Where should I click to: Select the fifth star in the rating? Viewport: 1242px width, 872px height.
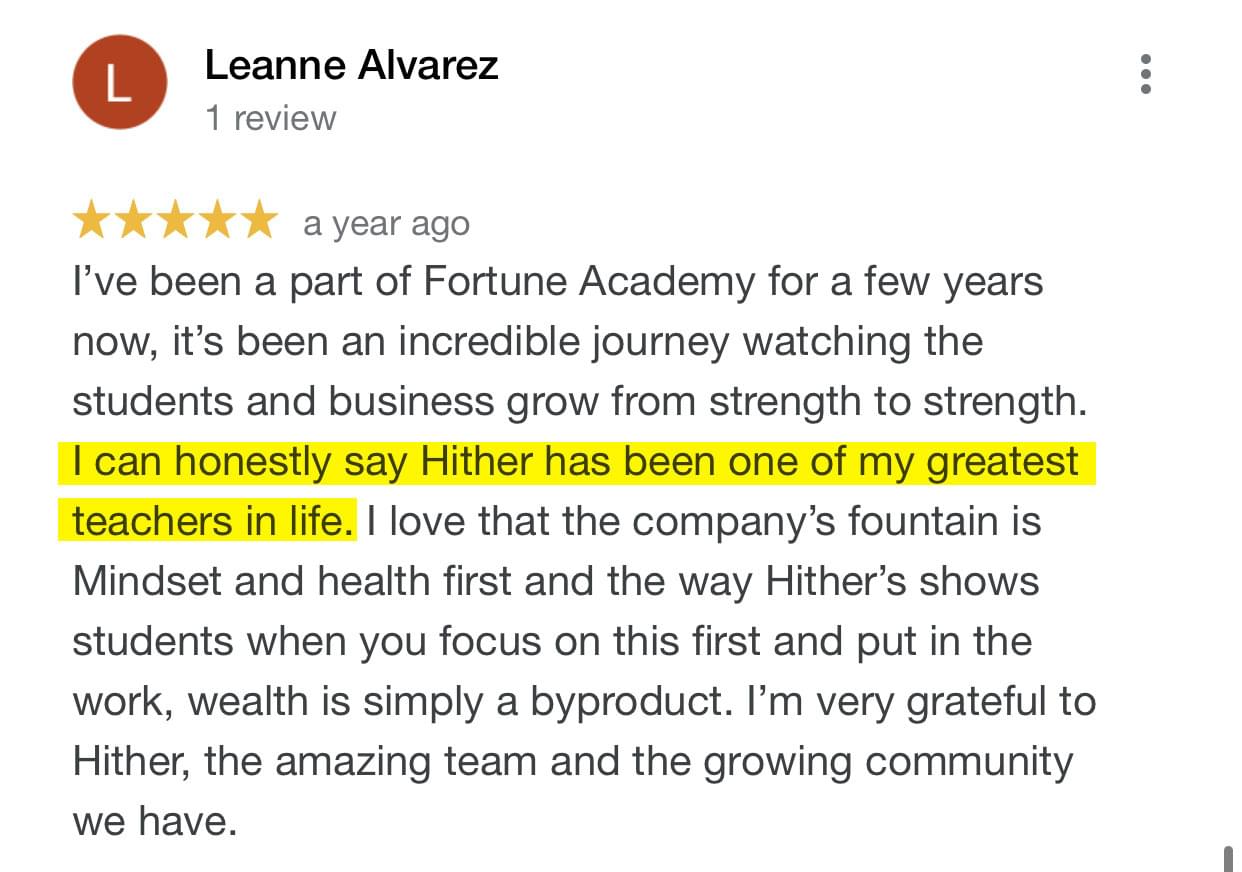click(x=257, y=221)
